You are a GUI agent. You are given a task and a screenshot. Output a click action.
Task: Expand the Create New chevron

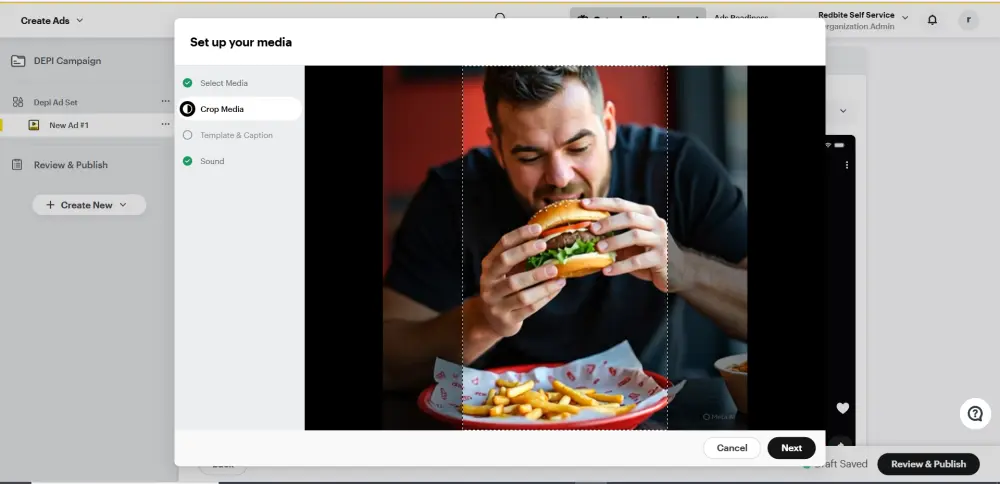coord(123,205)
